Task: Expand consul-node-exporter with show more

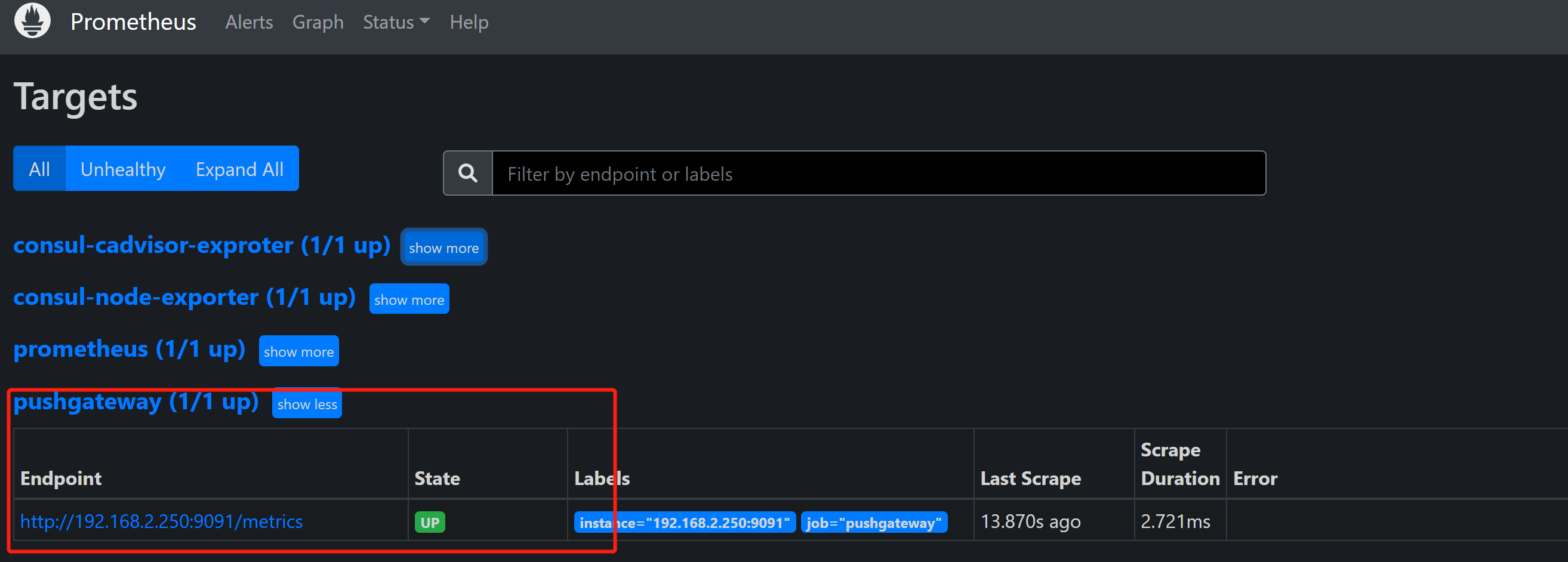Action: tap(409, 299)
